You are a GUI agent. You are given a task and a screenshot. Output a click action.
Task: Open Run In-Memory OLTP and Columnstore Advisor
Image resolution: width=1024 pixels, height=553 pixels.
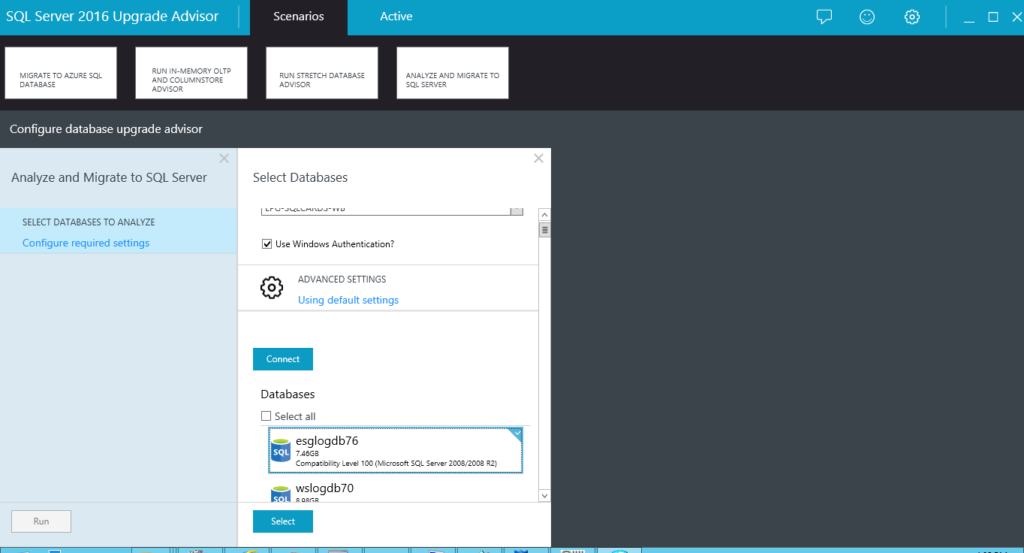tap(191, 72)
